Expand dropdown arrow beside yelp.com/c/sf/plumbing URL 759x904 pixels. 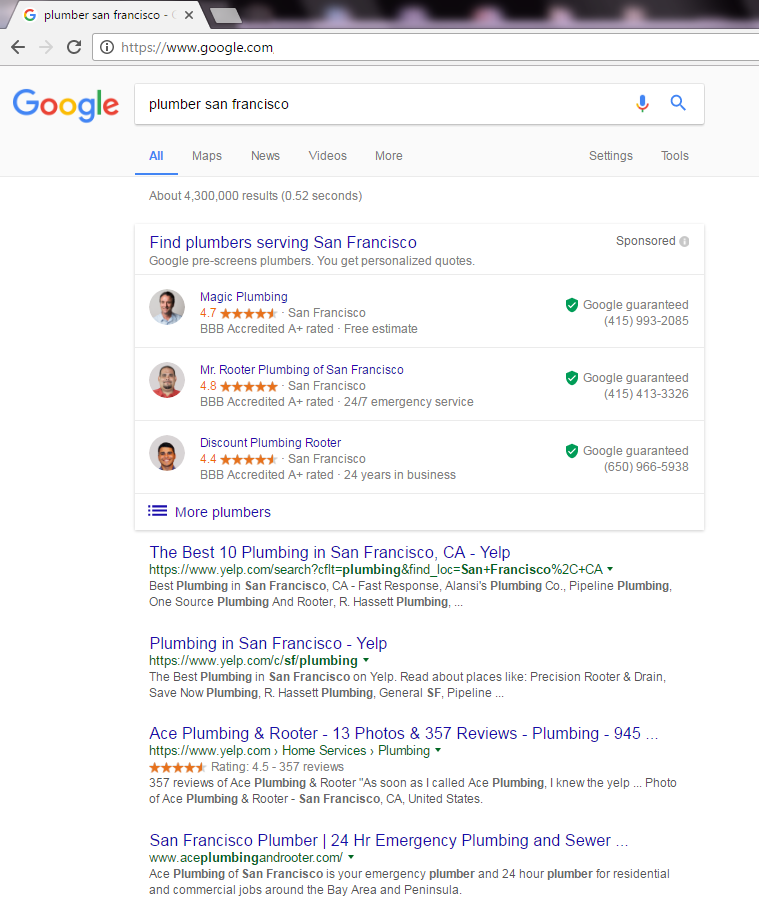[x=366, y=660]
